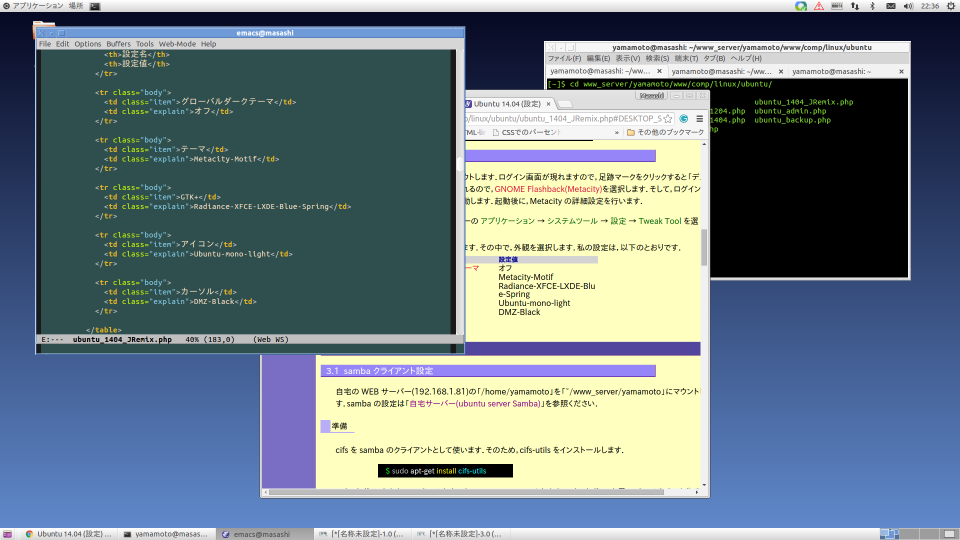Open the keyboard input method indicator
The image size is (960, 540).
[x=837, y=6]
